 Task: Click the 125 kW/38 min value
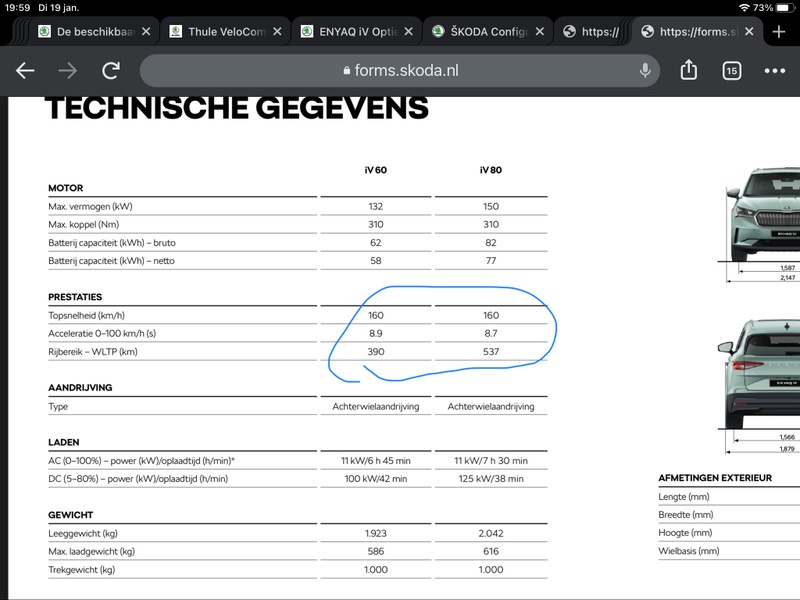click(x=491, y=479)
